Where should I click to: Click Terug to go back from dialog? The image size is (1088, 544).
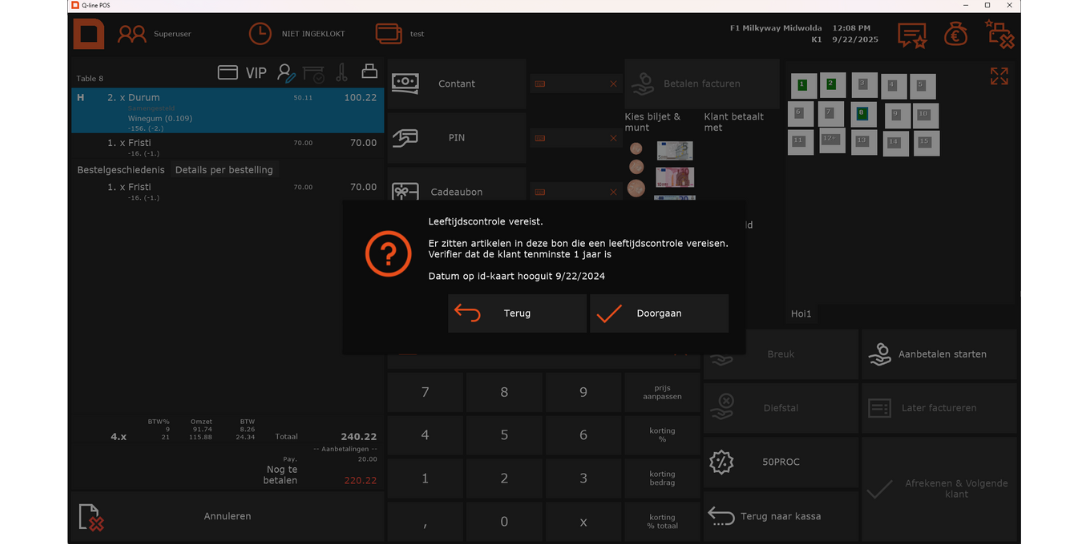(516, 313)
